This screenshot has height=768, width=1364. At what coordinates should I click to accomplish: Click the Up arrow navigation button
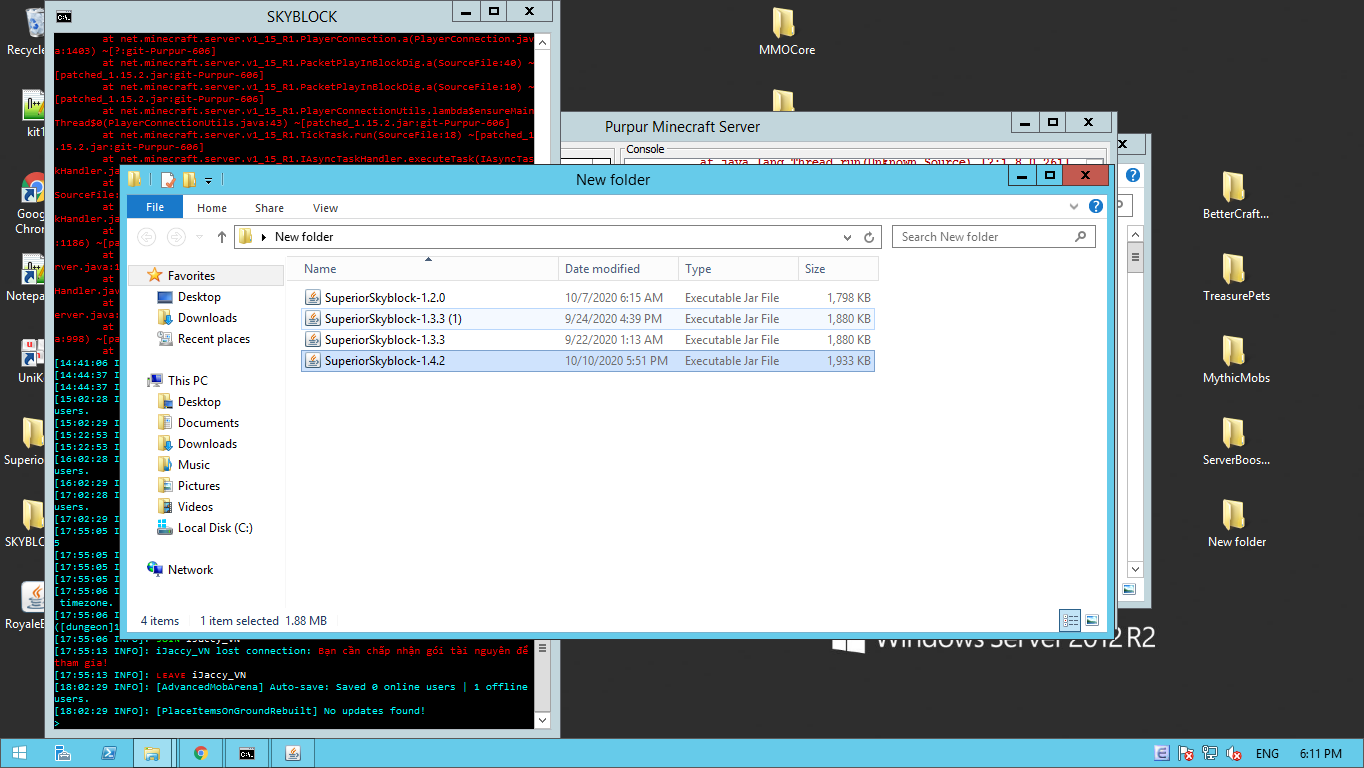(222, 237)
